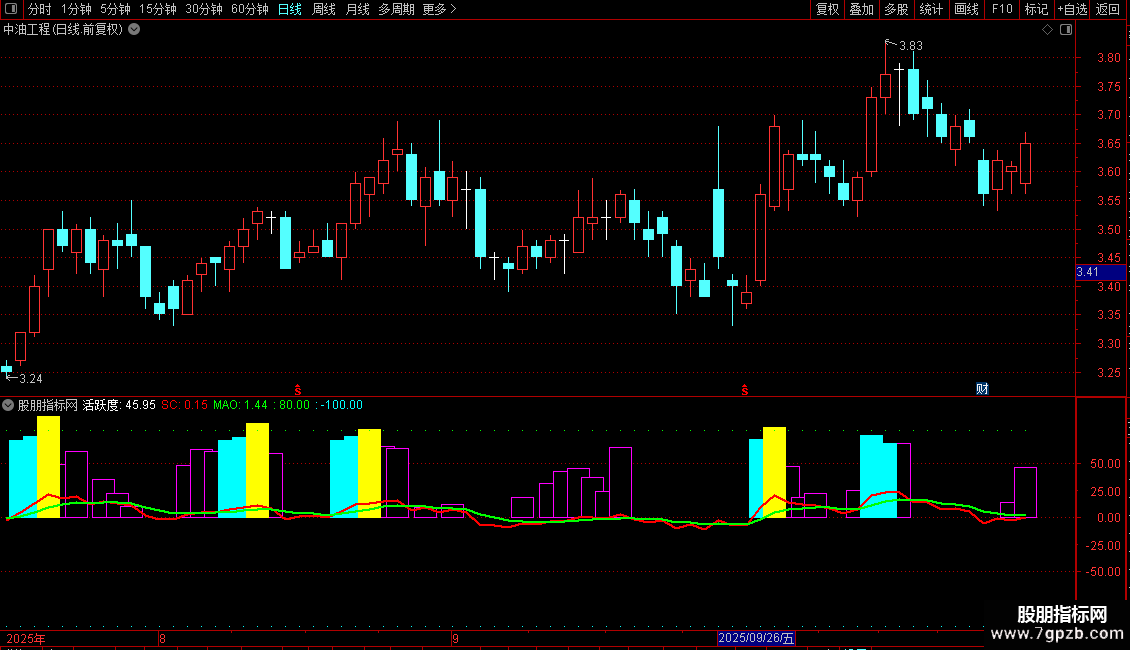Click the 财 financial marker icon
1130x650 pixels.
click(x=982, y=389)
